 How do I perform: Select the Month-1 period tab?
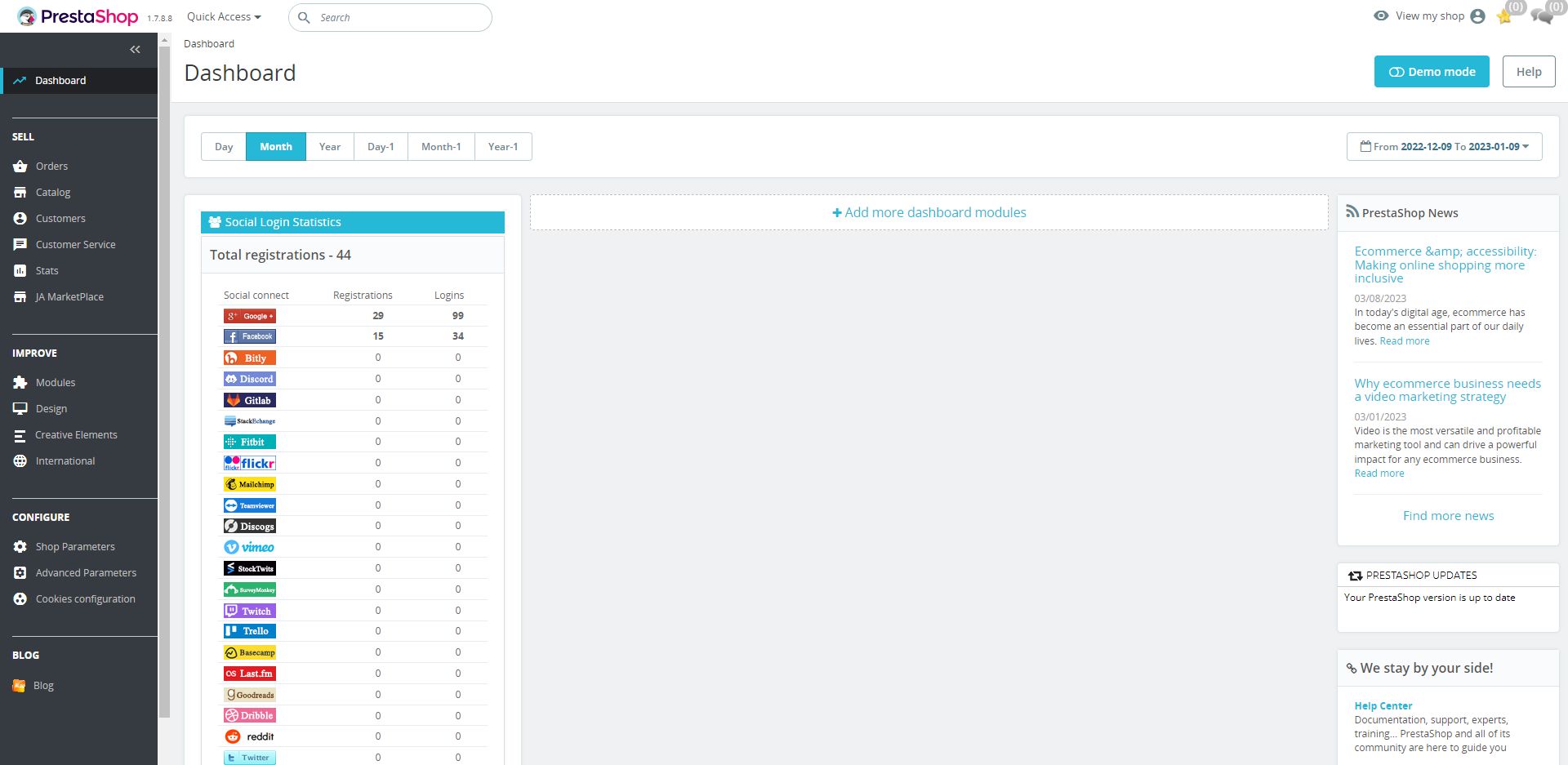[441, 147]
